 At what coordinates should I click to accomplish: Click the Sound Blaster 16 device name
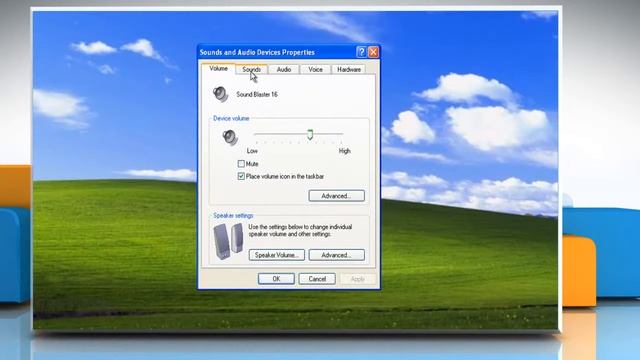(257, 94)
